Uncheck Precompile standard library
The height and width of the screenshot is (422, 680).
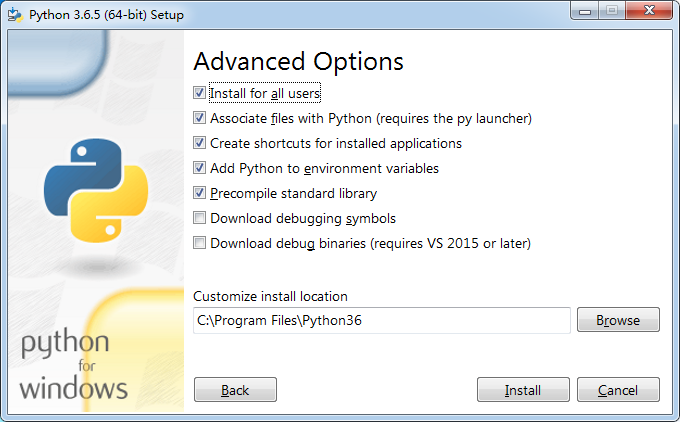(x=200, y=193)
